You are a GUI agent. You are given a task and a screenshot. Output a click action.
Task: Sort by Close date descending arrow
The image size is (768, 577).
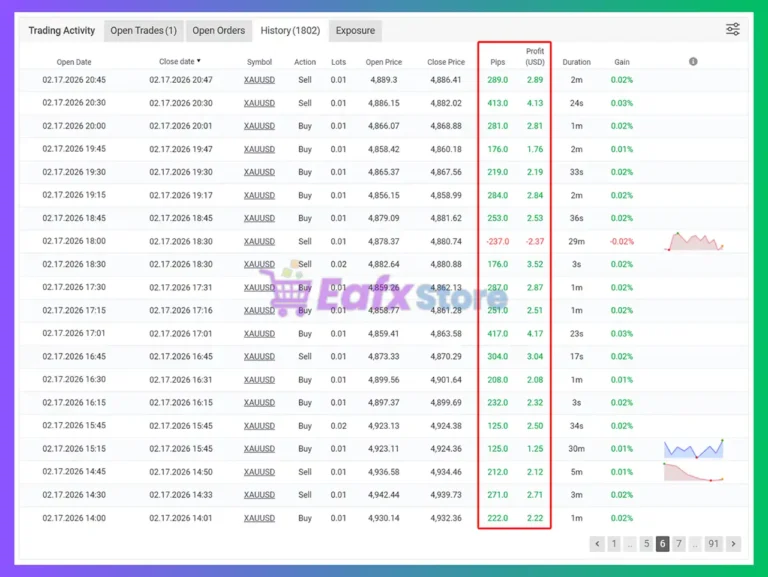199,61
